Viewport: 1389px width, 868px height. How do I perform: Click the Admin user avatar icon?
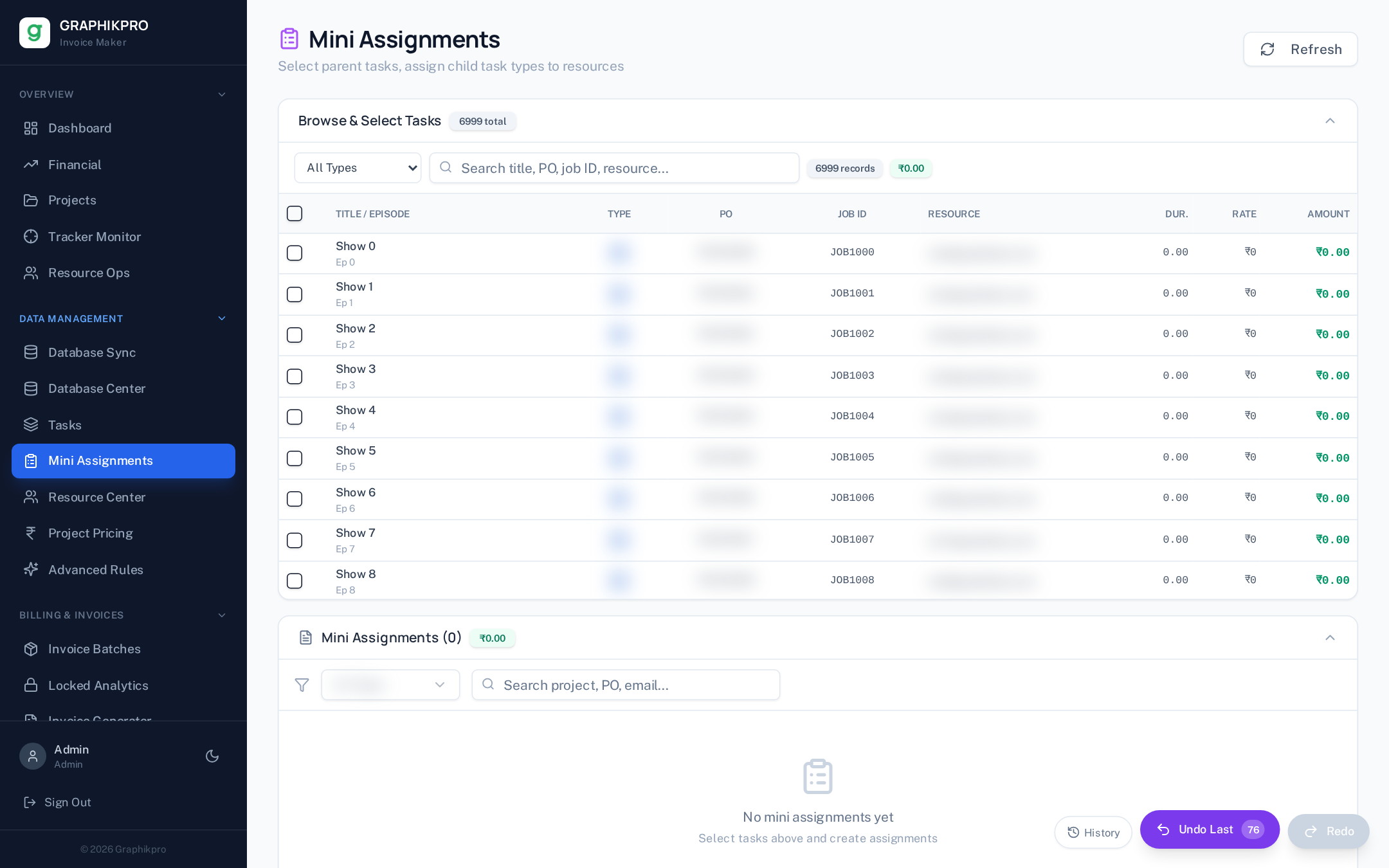point(33,756)
